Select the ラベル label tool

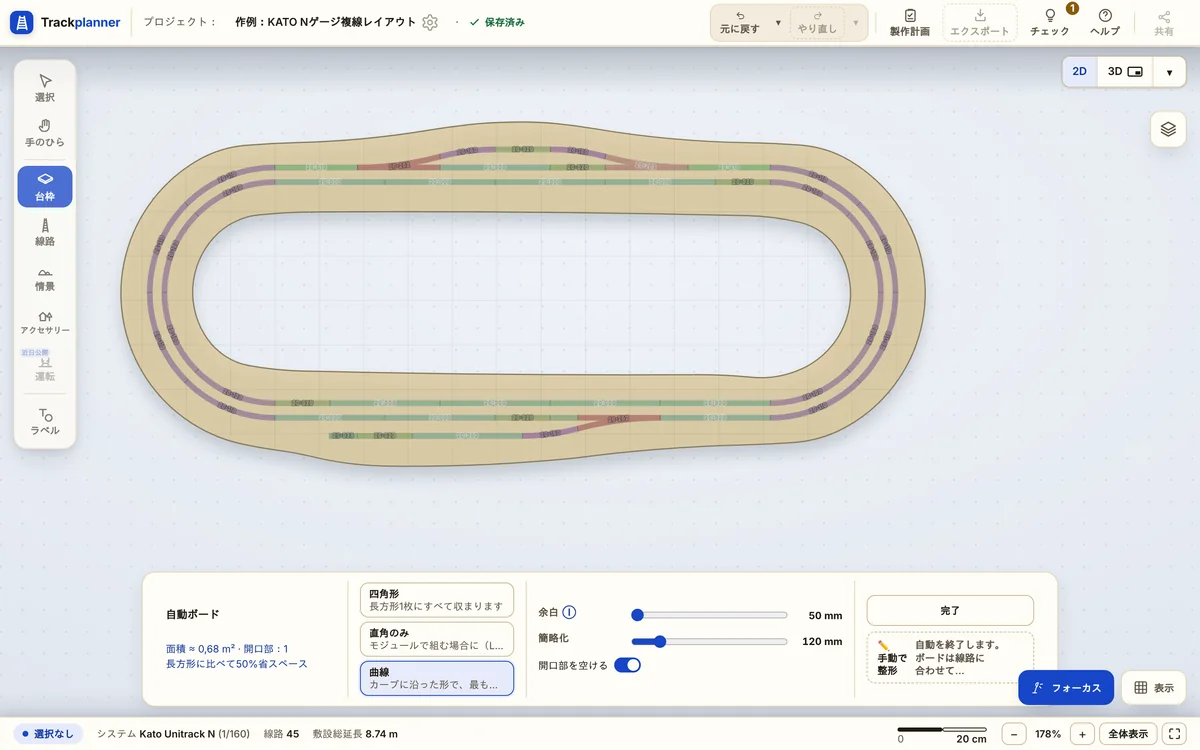coord(45,421)
